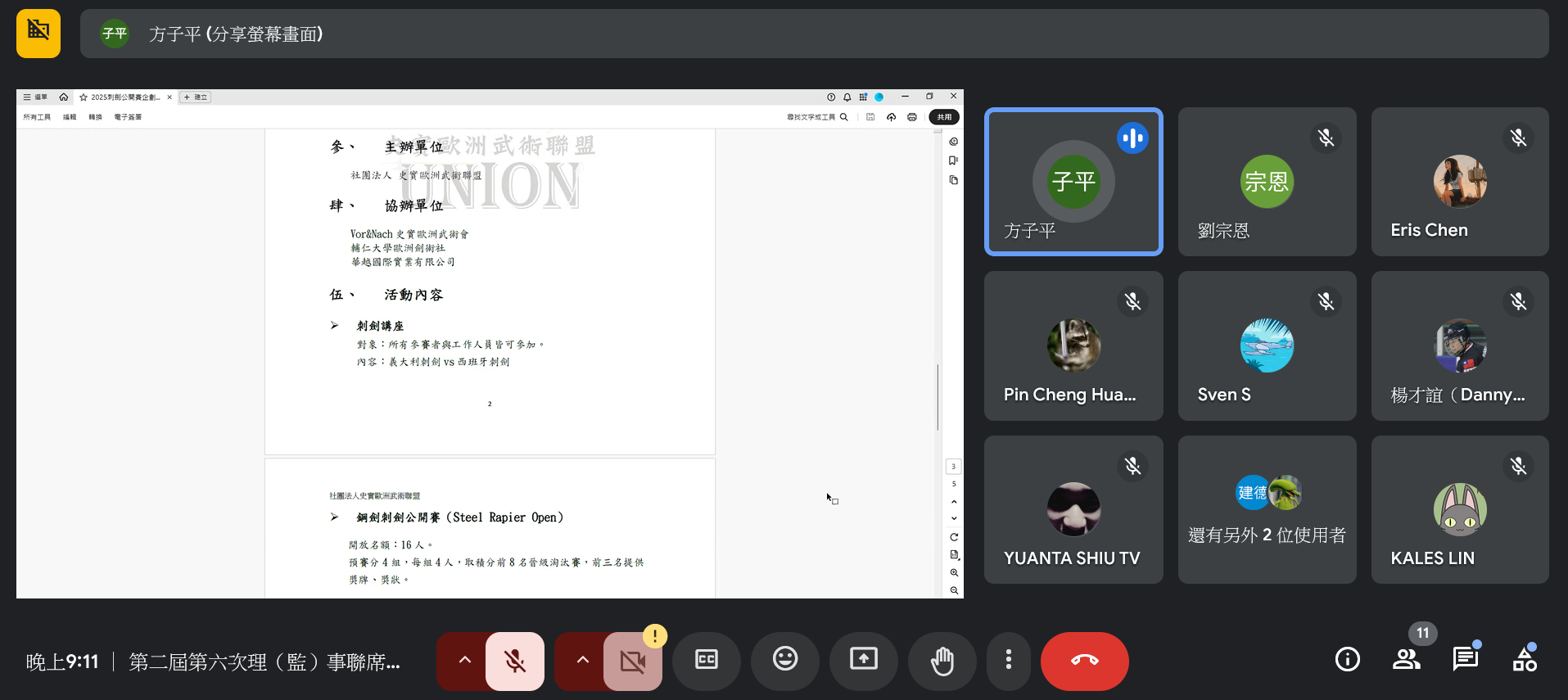
Task: Open more options three-dot menu
Action: point(1008,661)
